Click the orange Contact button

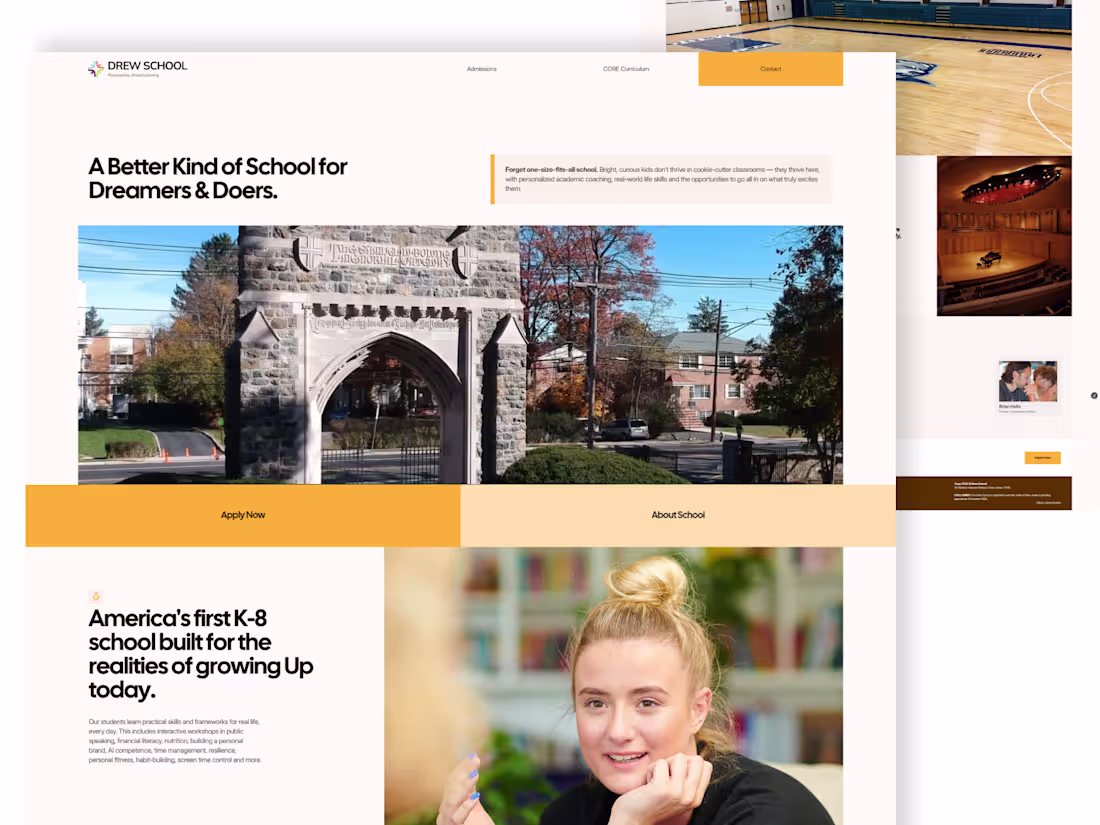(x=770, y=69)
